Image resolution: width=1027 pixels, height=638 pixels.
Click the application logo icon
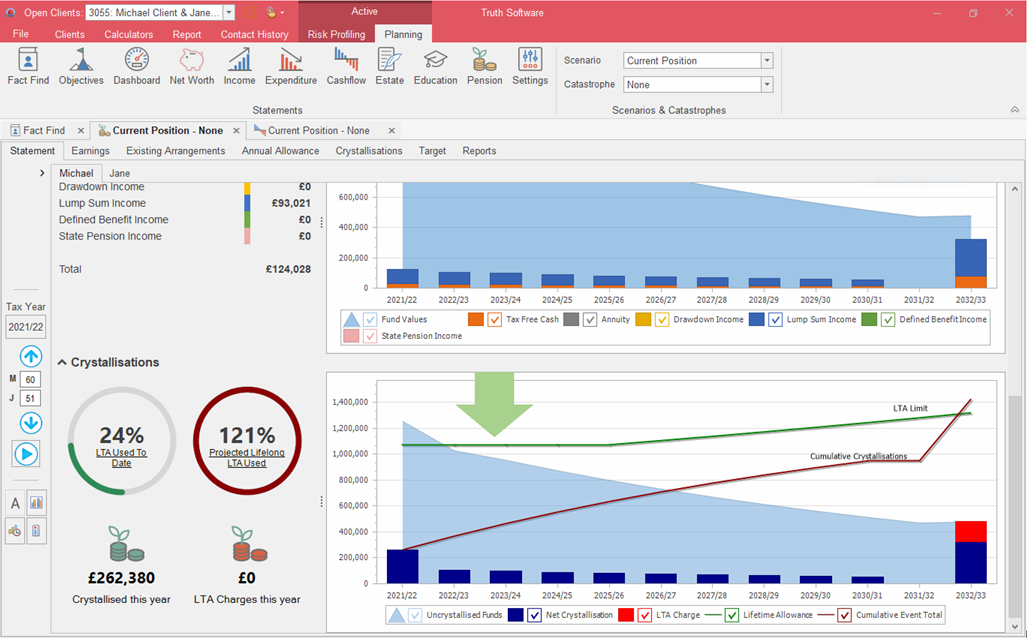click(10, 12)
